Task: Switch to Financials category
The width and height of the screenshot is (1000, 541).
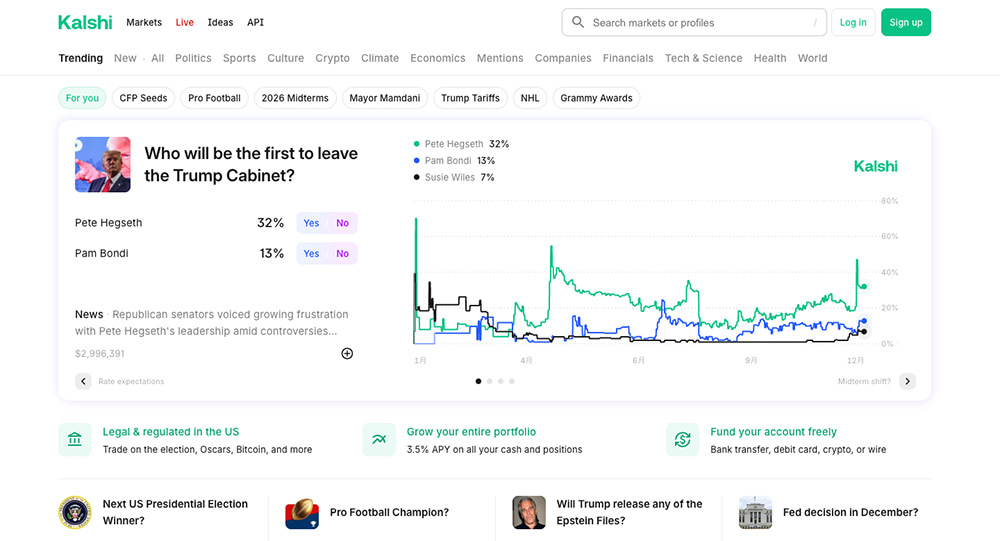Action: tap(628, 58)
